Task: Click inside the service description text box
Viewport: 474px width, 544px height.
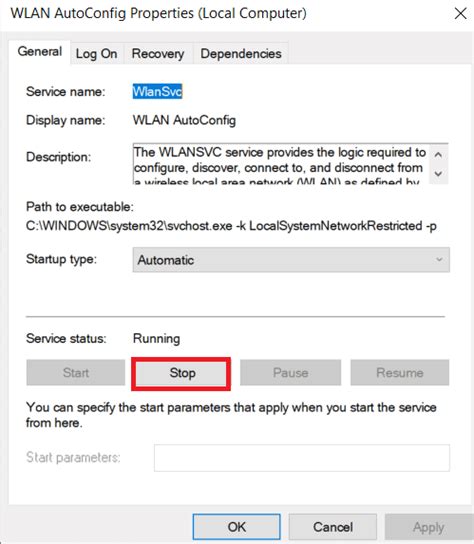Action: [x=281, y=164]
